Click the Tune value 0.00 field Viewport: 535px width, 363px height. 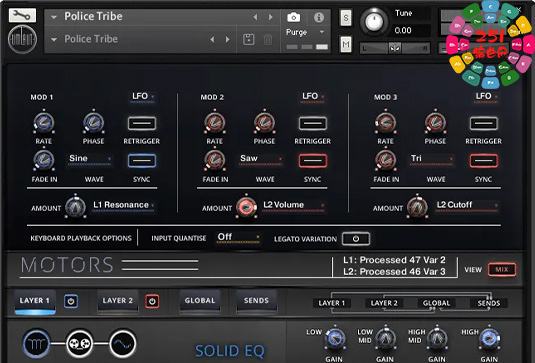click(x=403, y=30)
